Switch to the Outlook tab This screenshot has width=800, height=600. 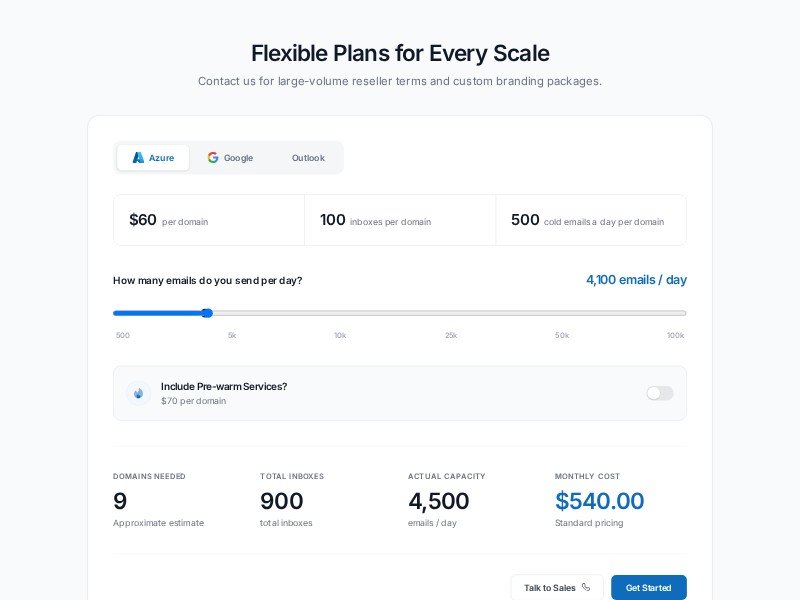[x=308, y=158]
